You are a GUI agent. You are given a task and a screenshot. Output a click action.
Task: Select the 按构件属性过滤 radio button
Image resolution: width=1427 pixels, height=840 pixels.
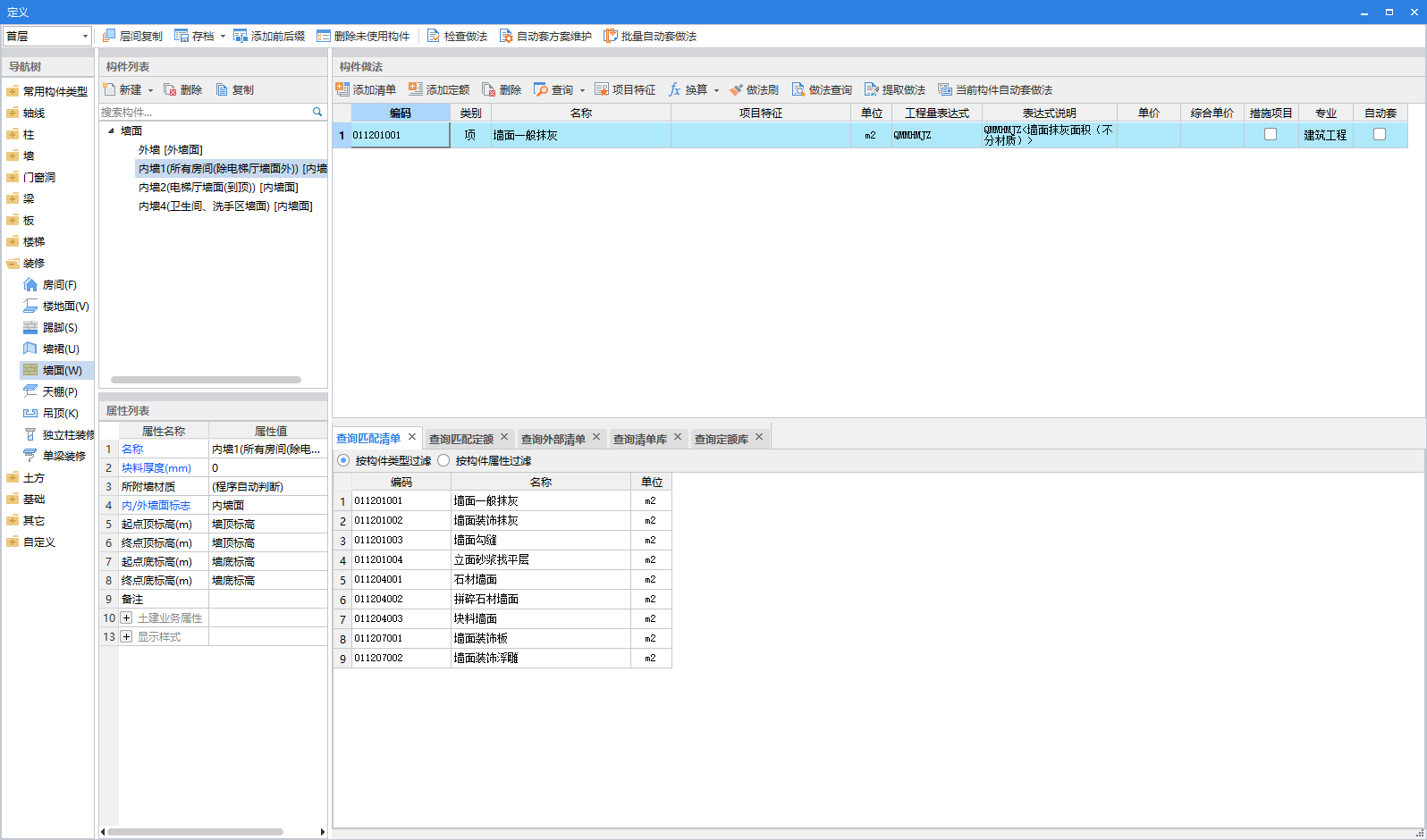443,460
